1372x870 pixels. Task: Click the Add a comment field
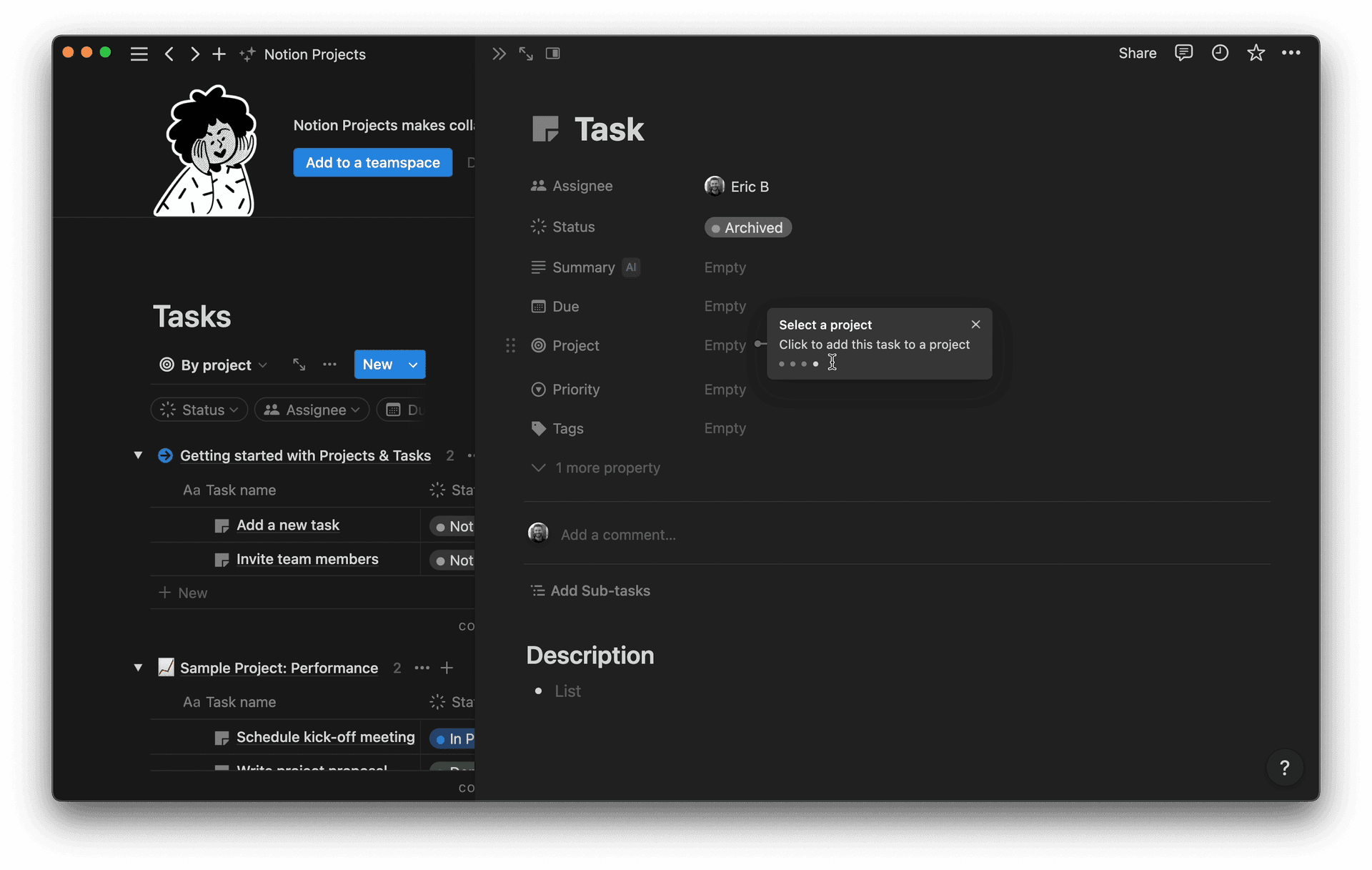pyautogui.click(x=618, y=535)
